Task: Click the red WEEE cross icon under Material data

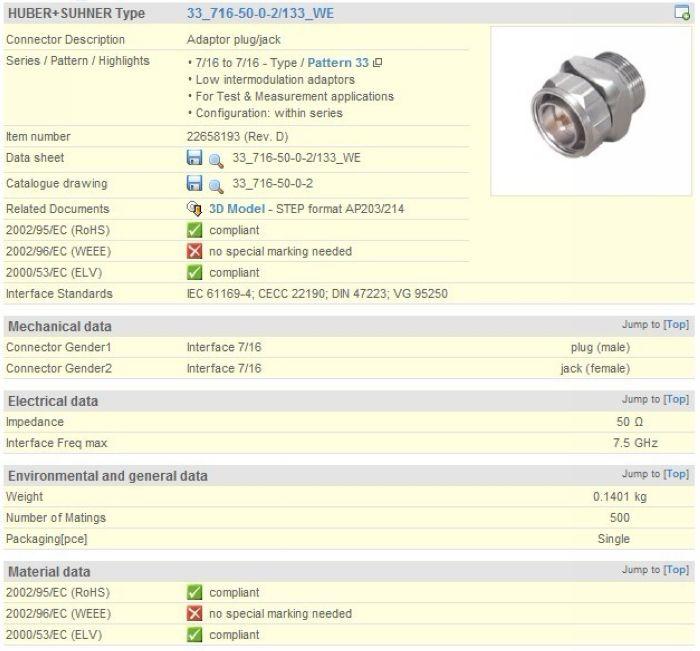Action: [x=194, y=613]
